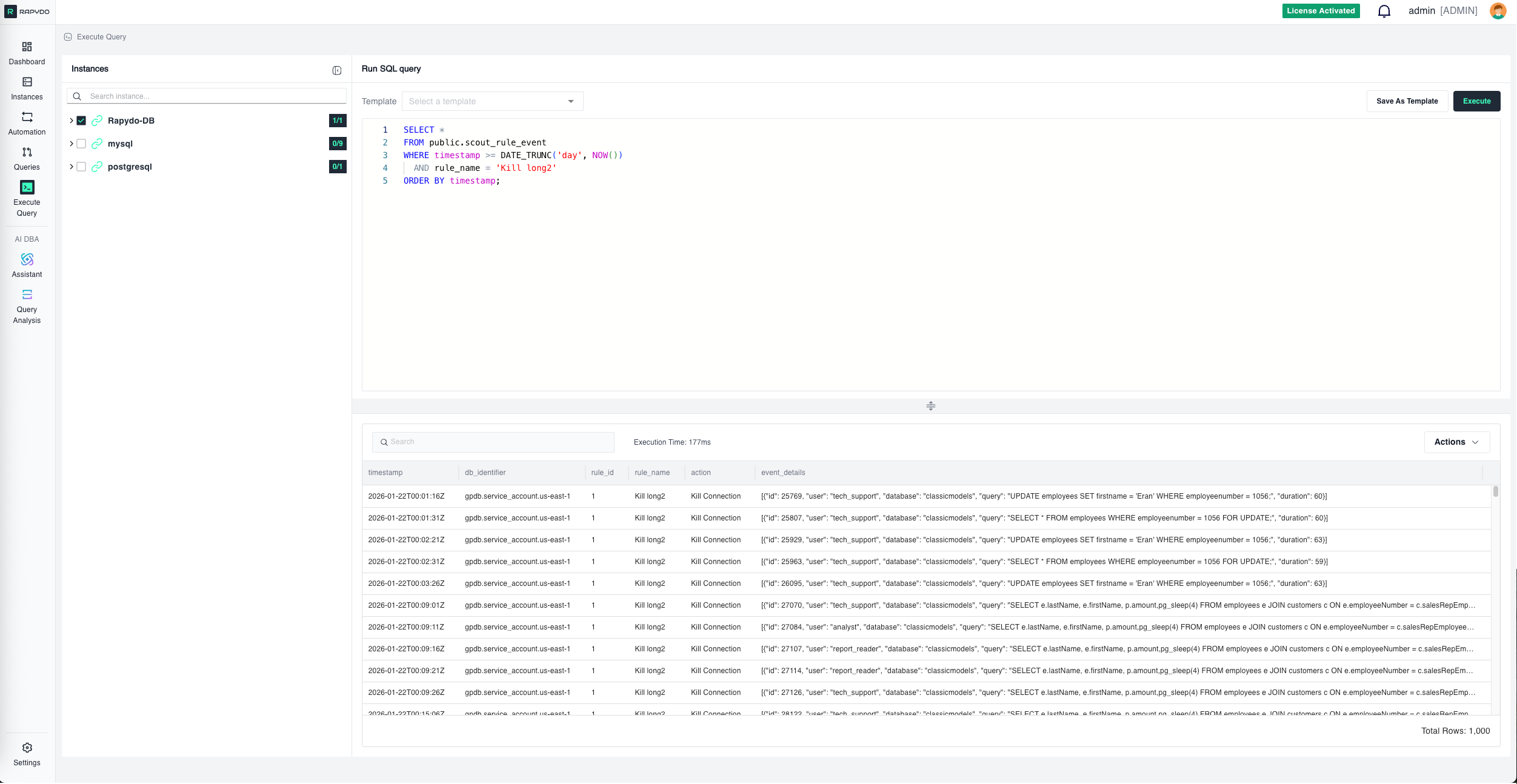
Task: Grab the horizontal pane resize handle
Action: (930, 406)
